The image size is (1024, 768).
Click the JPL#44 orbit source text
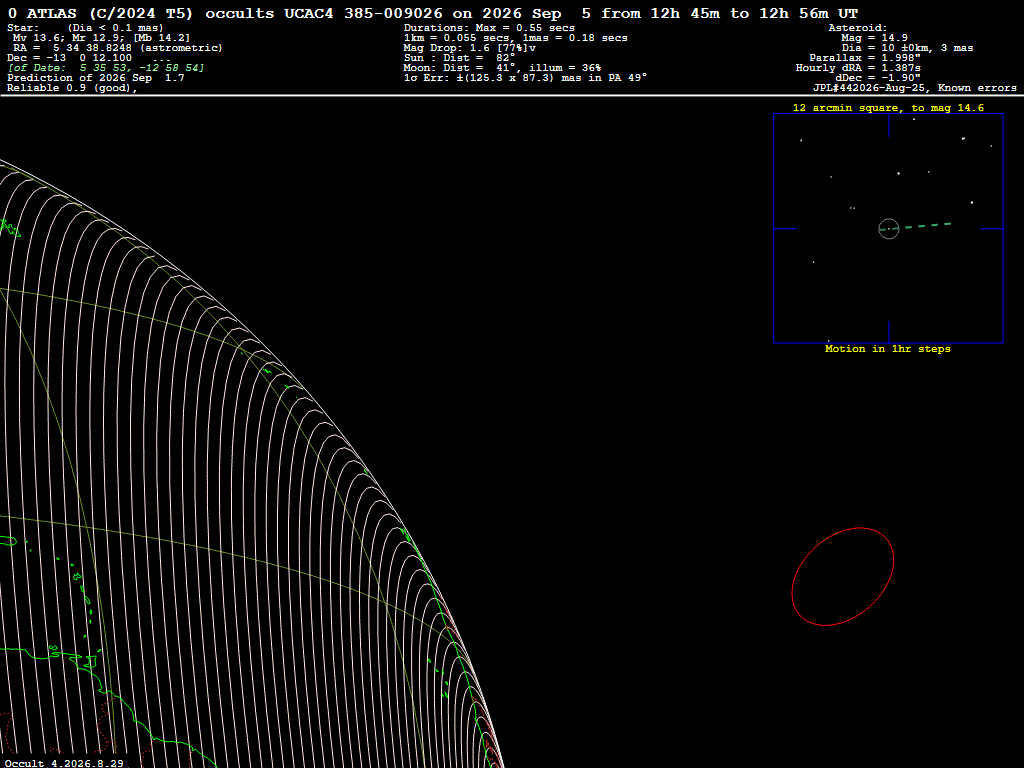coord(914,88)
